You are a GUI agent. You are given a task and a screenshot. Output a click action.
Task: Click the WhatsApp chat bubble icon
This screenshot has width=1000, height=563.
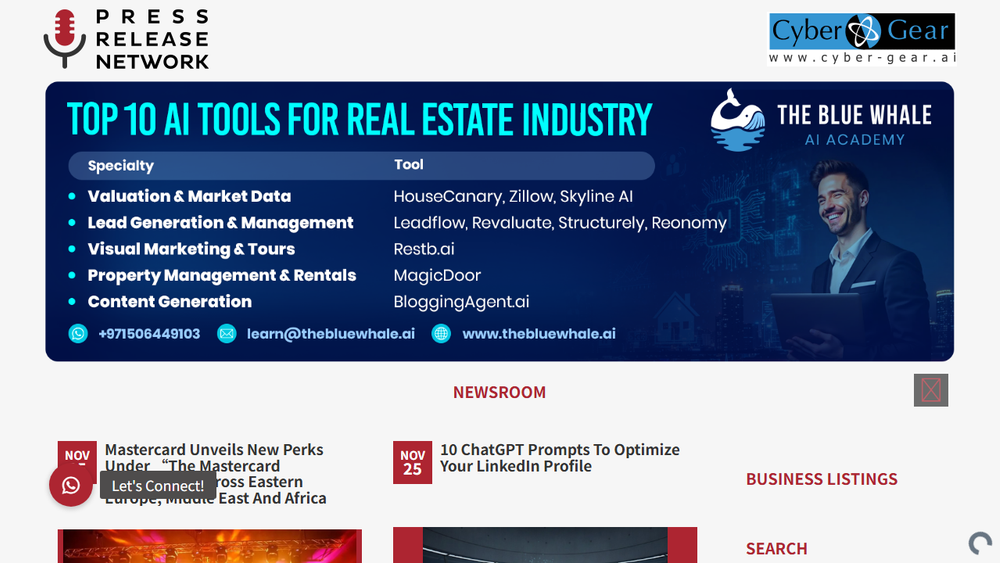tap(71, 486)
